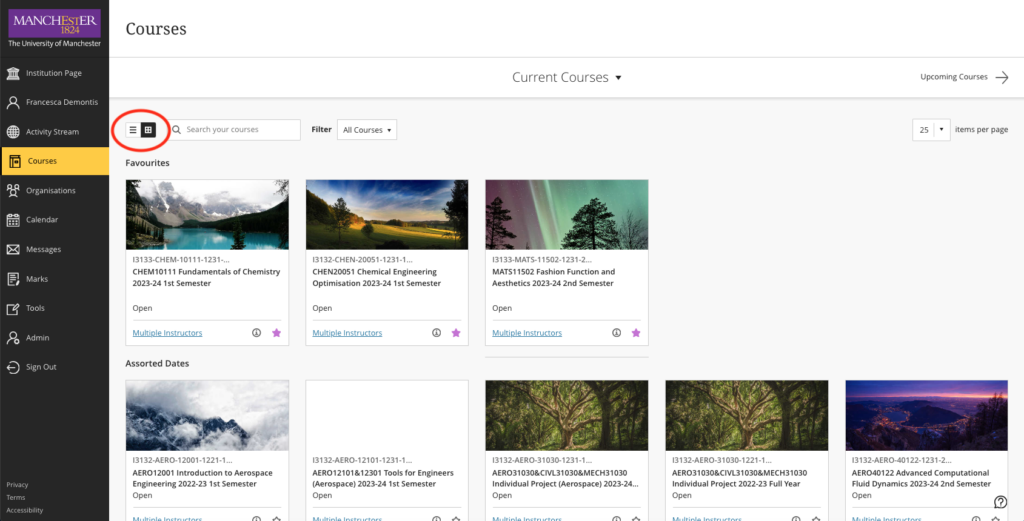Image resolution: width=1024 pixels, height=521 pixels.
Task: Switch to grid view icon
Action: coord(148,130)
